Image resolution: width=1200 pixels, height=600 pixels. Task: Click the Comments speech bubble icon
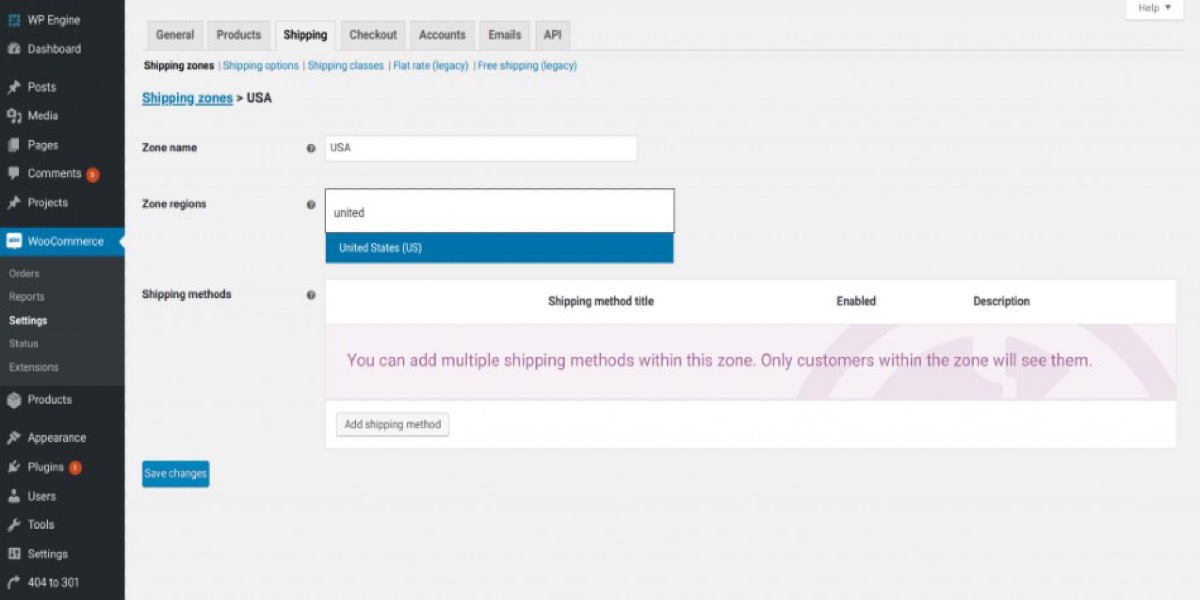(x=14, y=173)
